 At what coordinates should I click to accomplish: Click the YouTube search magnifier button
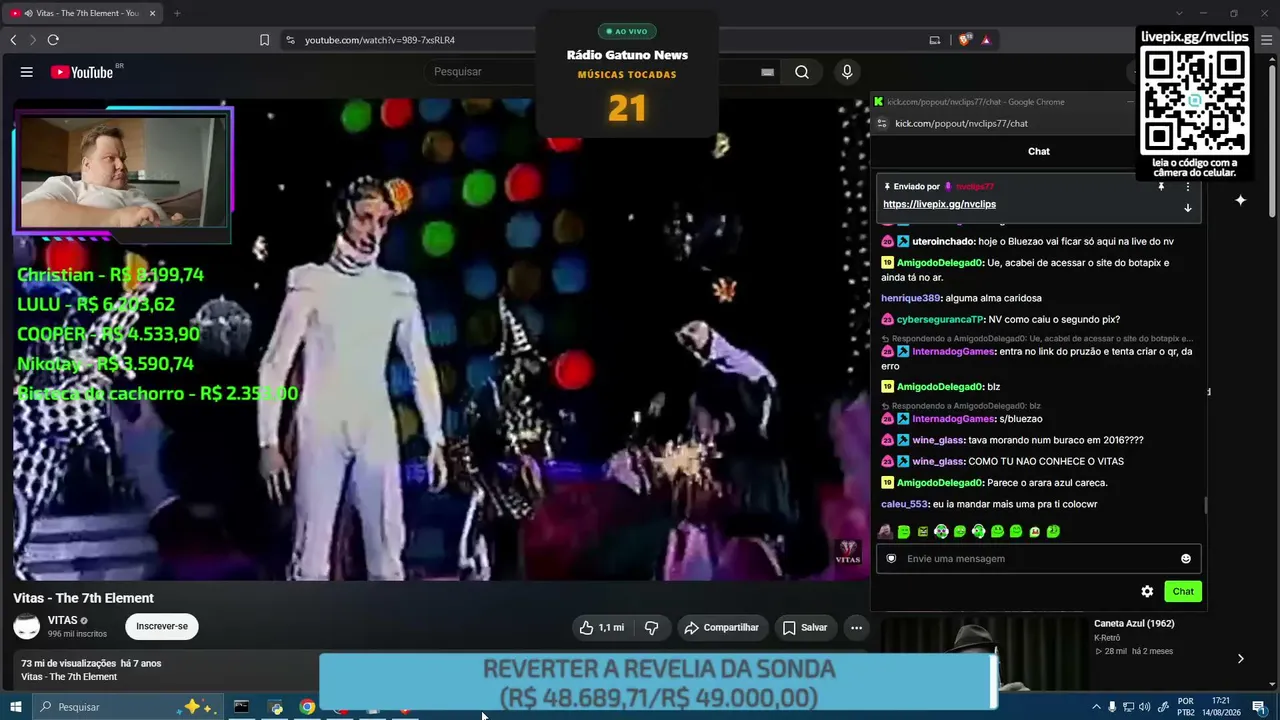pyautogui.click(x=802, y=72)
